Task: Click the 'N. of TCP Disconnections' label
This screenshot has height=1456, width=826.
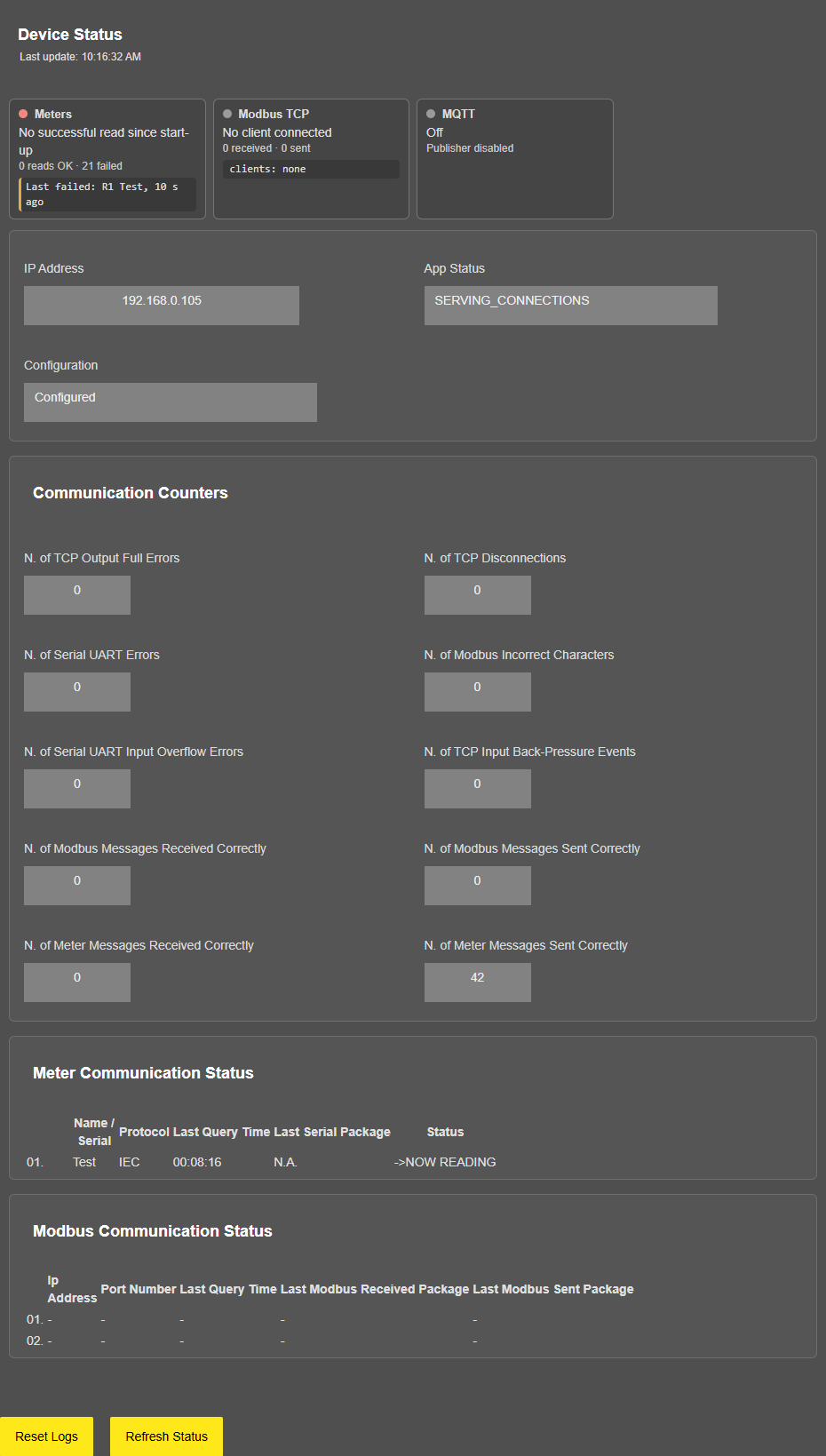Action: click(495, 558)
